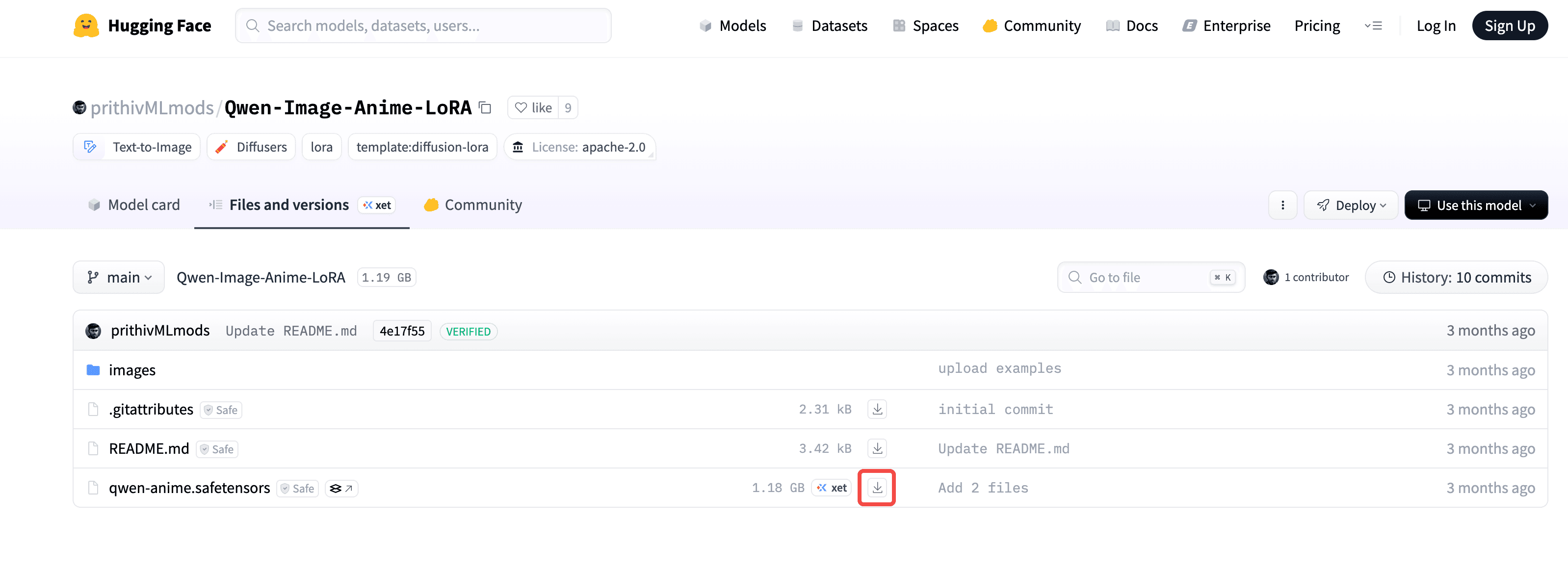The width and height of the screenshot is (1568, 572).
Task: Click the Hugging Face logo
Action: [x=86, y=26]
